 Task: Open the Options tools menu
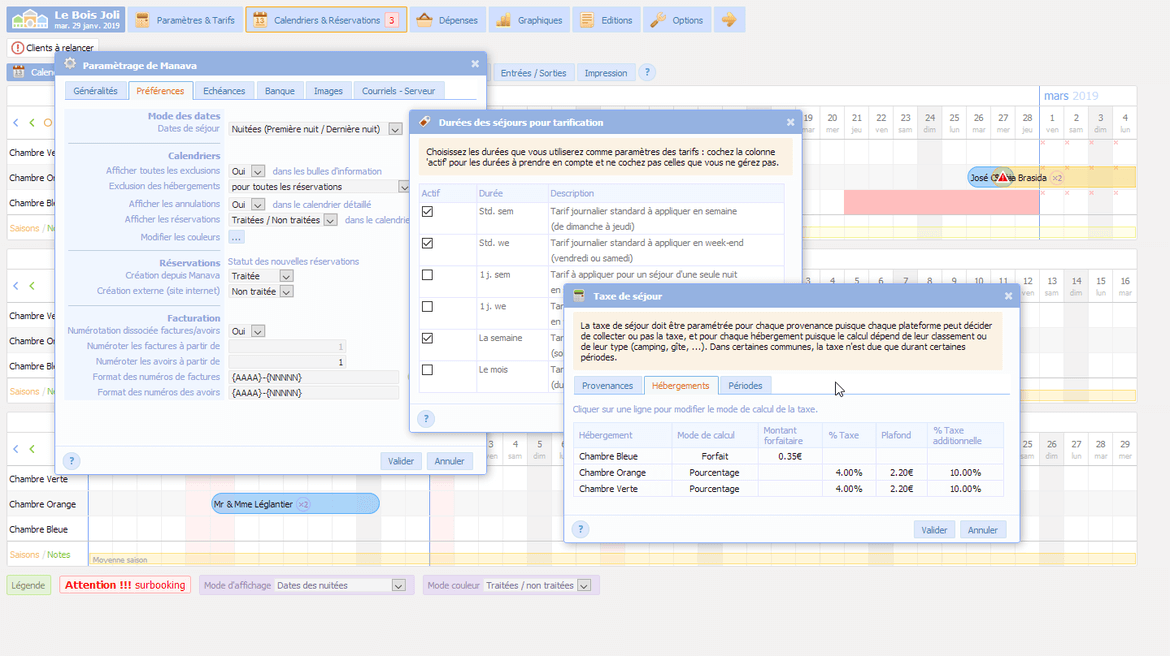(677, 20)
